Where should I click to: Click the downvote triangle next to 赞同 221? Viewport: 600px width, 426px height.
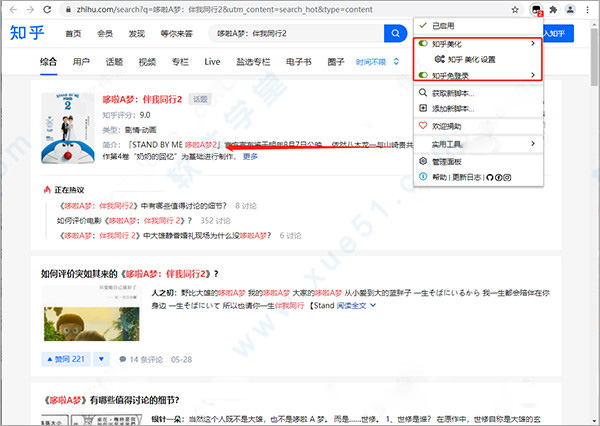pos(101,359)
